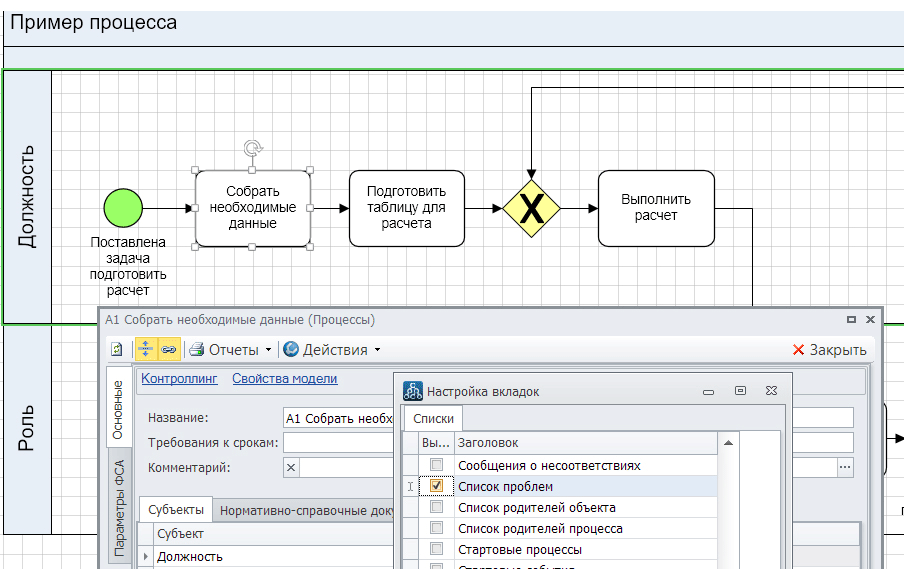Click the printer icon beside Отчеты
The height and width of the screenshot is (569, 904).
[x=197, y=350]
